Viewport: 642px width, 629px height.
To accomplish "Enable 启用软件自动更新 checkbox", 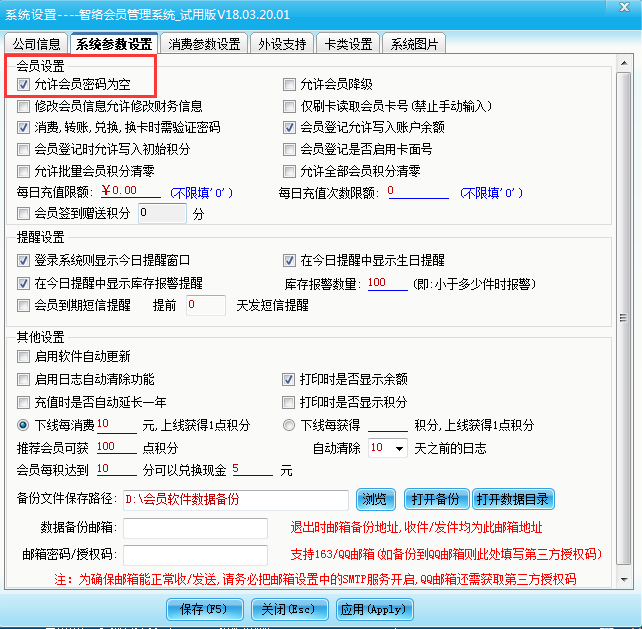I will 23,357.
